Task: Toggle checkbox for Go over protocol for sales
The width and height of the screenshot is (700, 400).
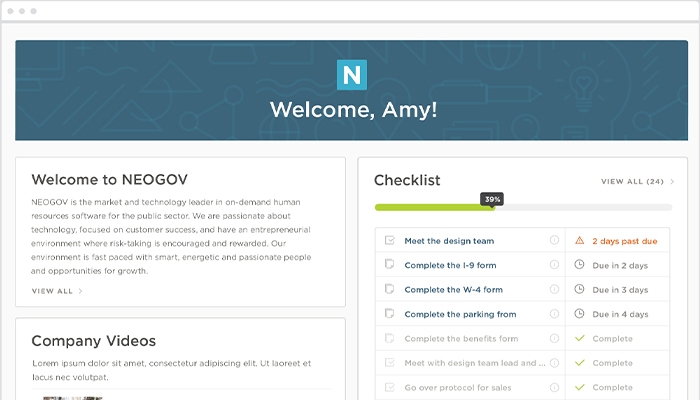Action: pos(390,388)
